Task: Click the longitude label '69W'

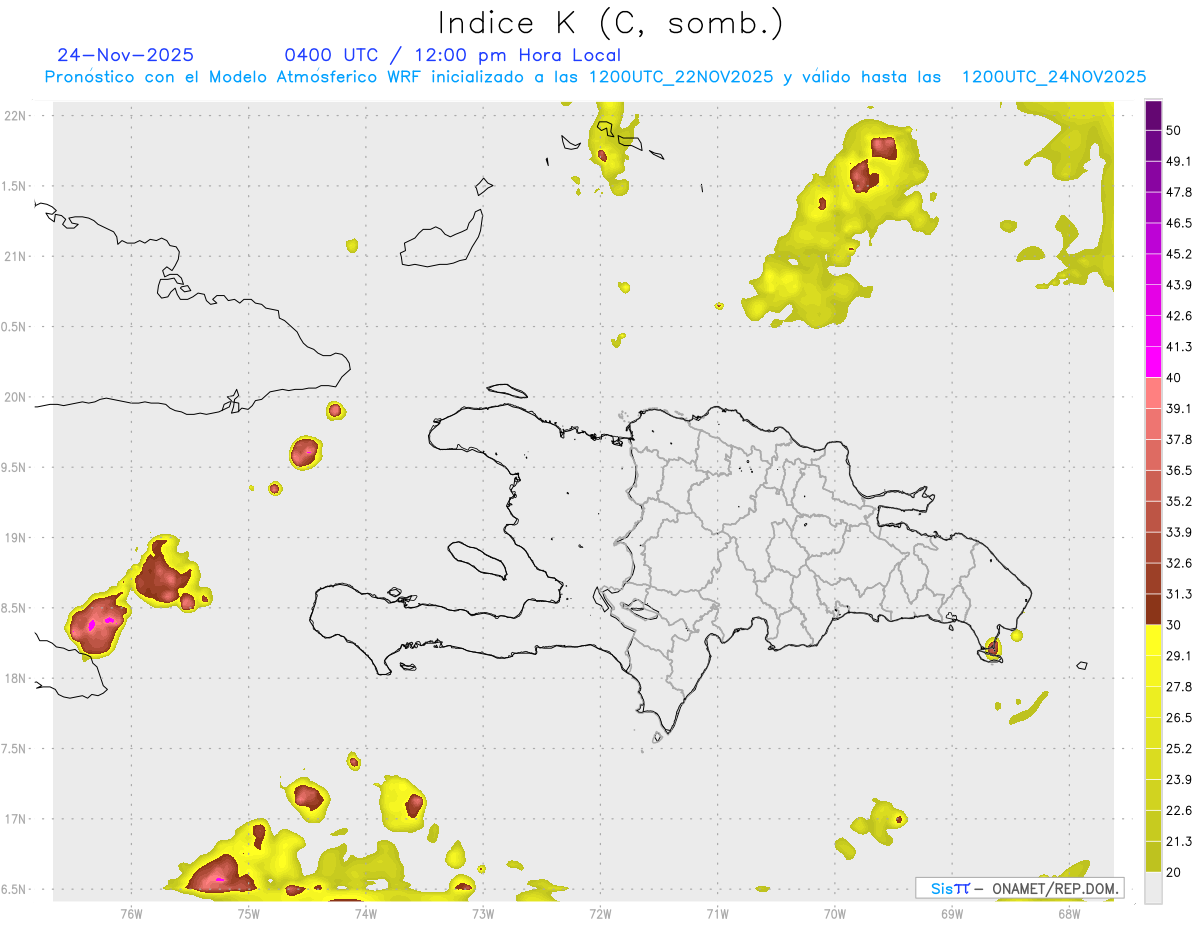Action: [x=951, y=914]
